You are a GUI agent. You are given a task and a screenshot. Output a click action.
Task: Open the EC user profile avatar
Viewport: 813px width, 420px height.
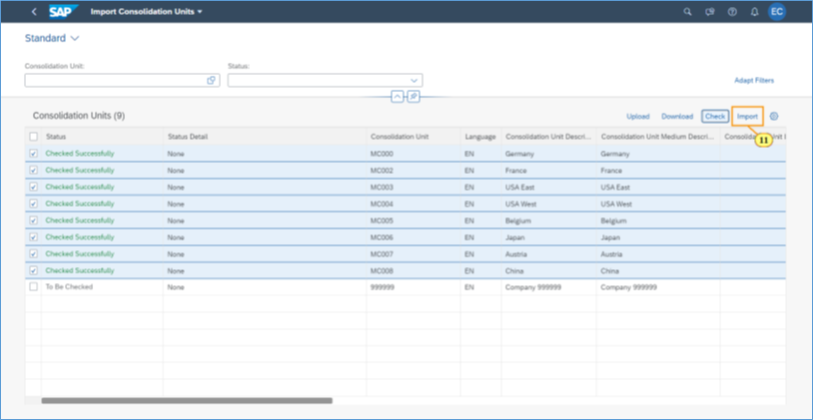point(777,12)
